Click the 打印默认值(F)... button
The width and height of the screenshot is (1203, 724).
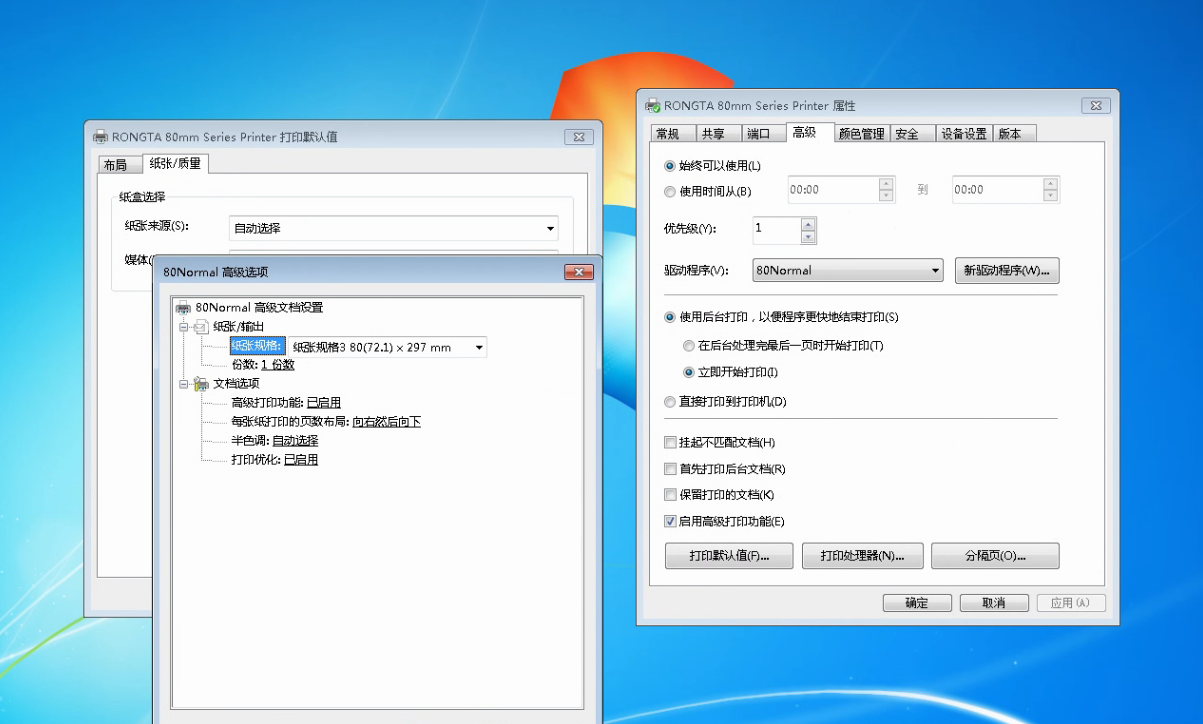pos(729,556)
